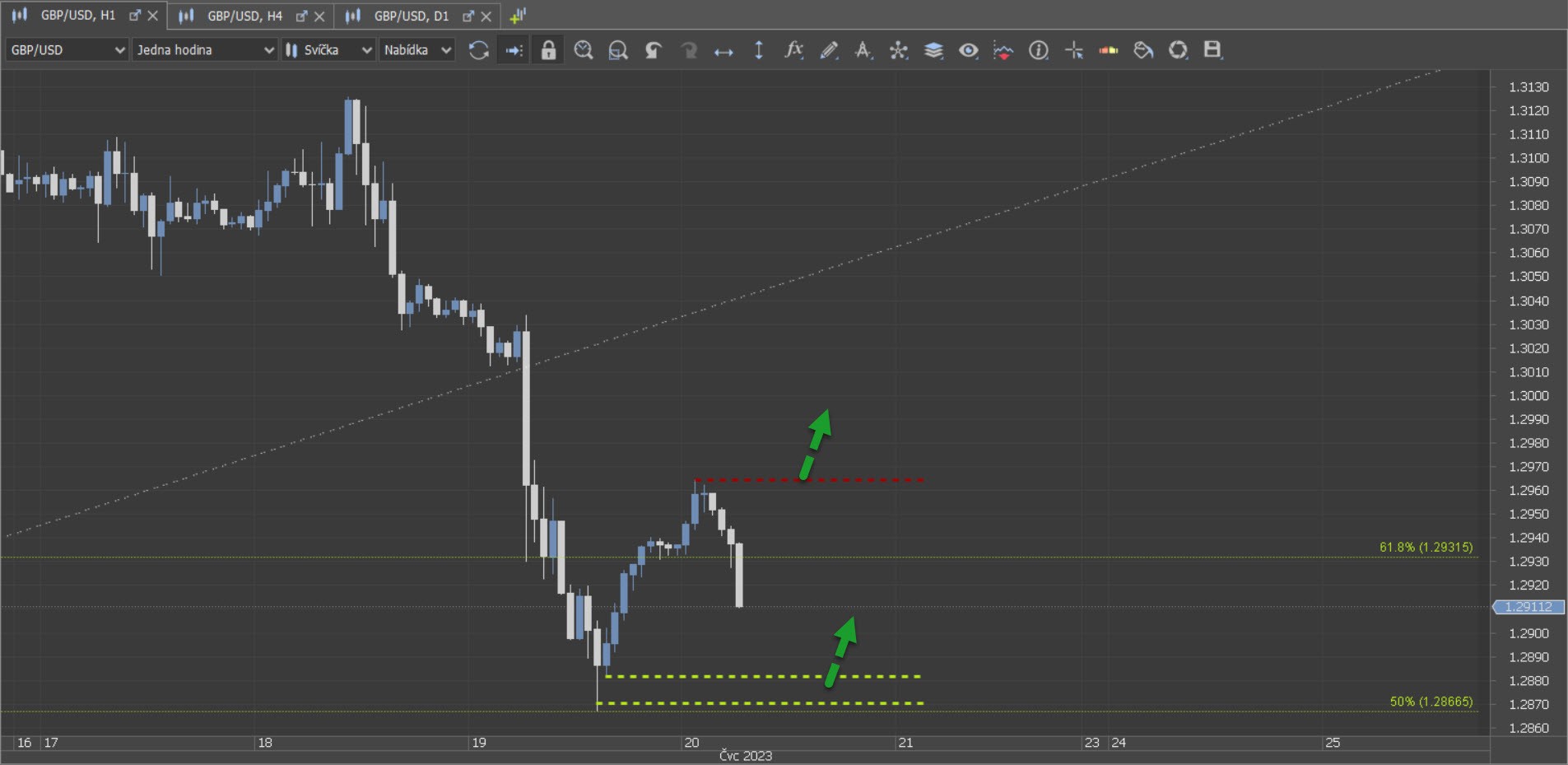Click the undo arrow icon
This screenshot has height=765, width=1568.
(x=653, y=50)
